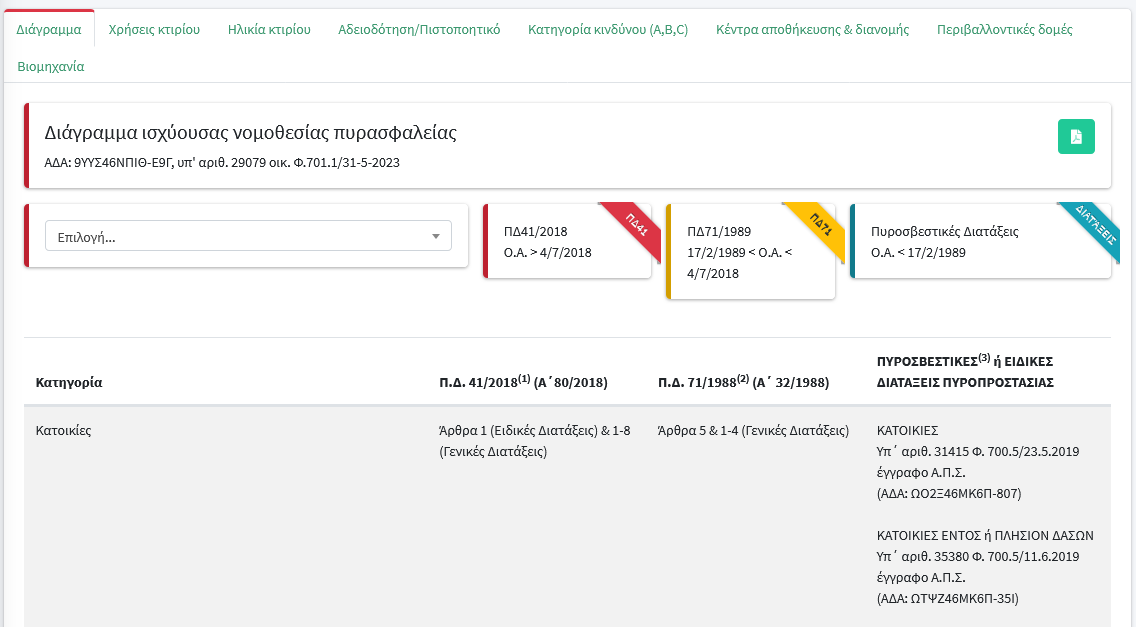Click the dropdown arrow in Επιλογή box
The width and height of the screenshot is (1136, 627).
436,237
